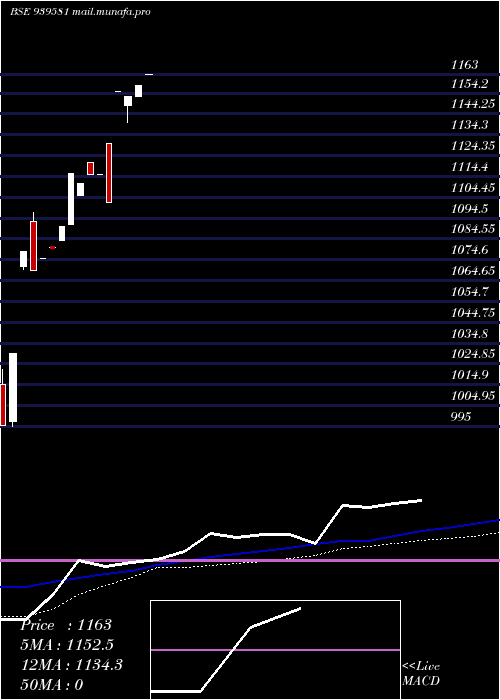Click the 995 price axis label
The height and width of the screenshot is (700, 500).
(x=461, y=417)
